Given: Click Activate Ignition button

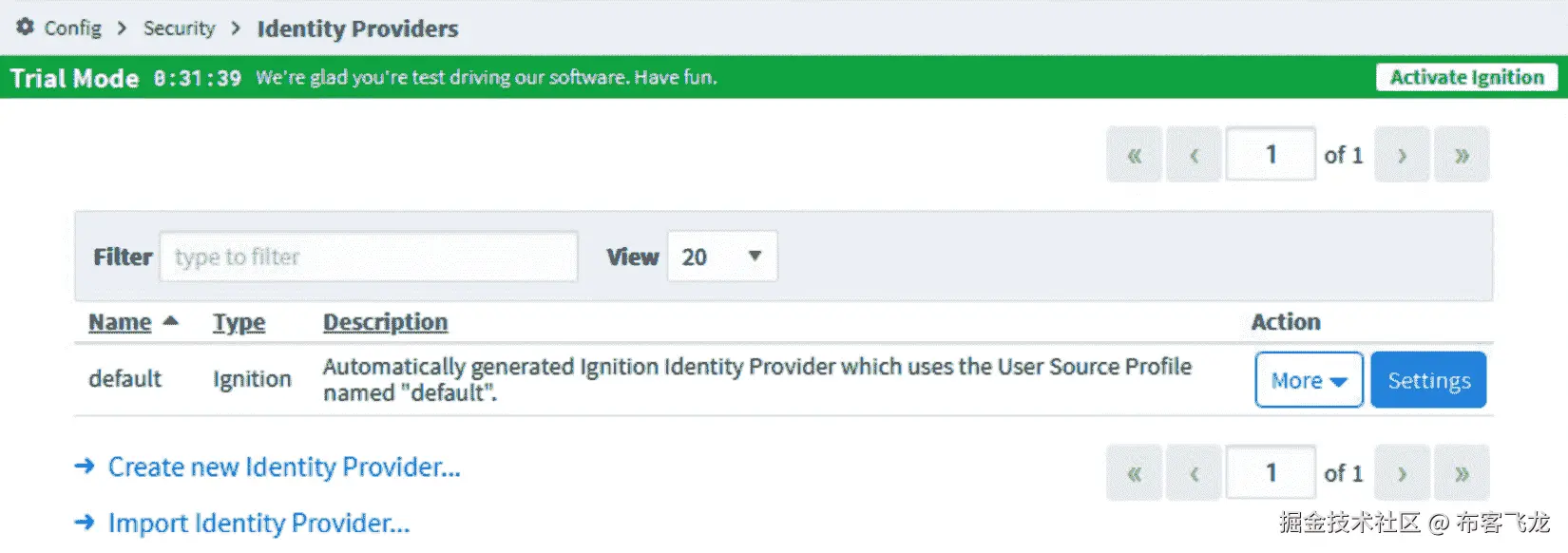Looking at the screenshot, I should tap(1466, 77).
